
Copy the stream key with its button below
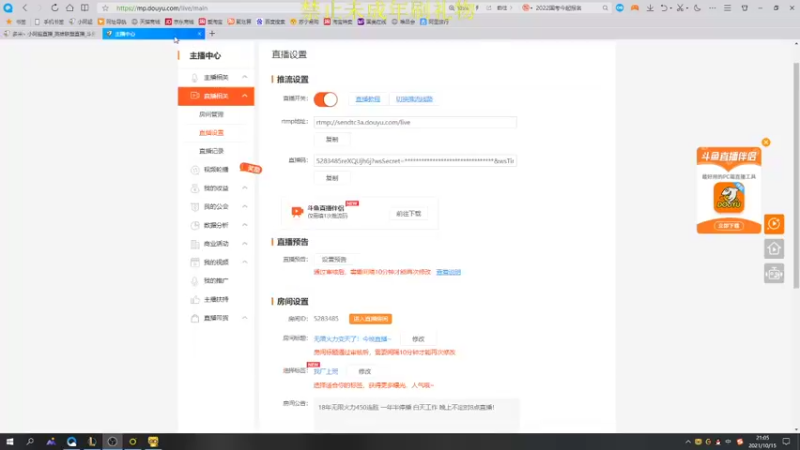332,178
